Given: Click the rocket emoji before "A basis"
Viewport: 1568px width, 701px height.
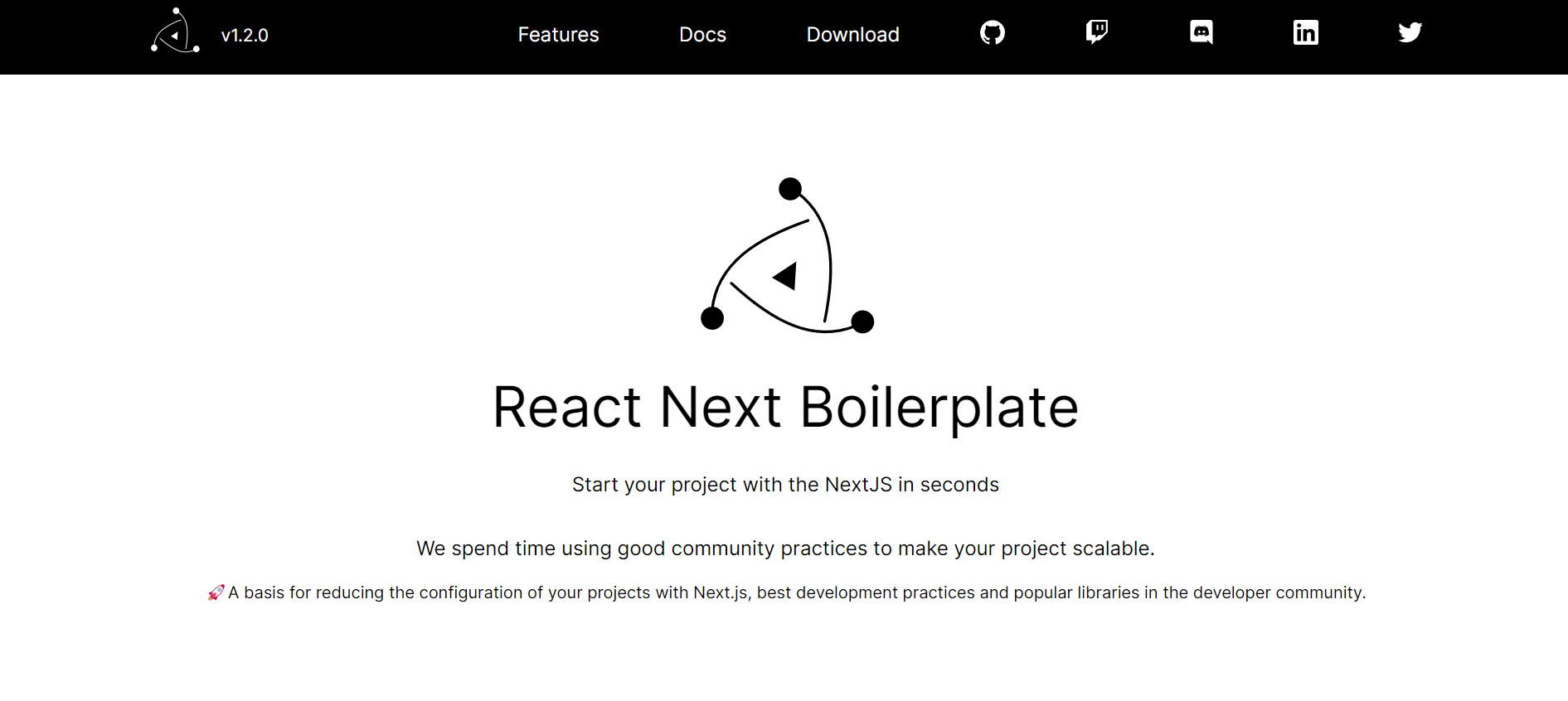Looking at the screenshot, I should [x=216, y=592].
